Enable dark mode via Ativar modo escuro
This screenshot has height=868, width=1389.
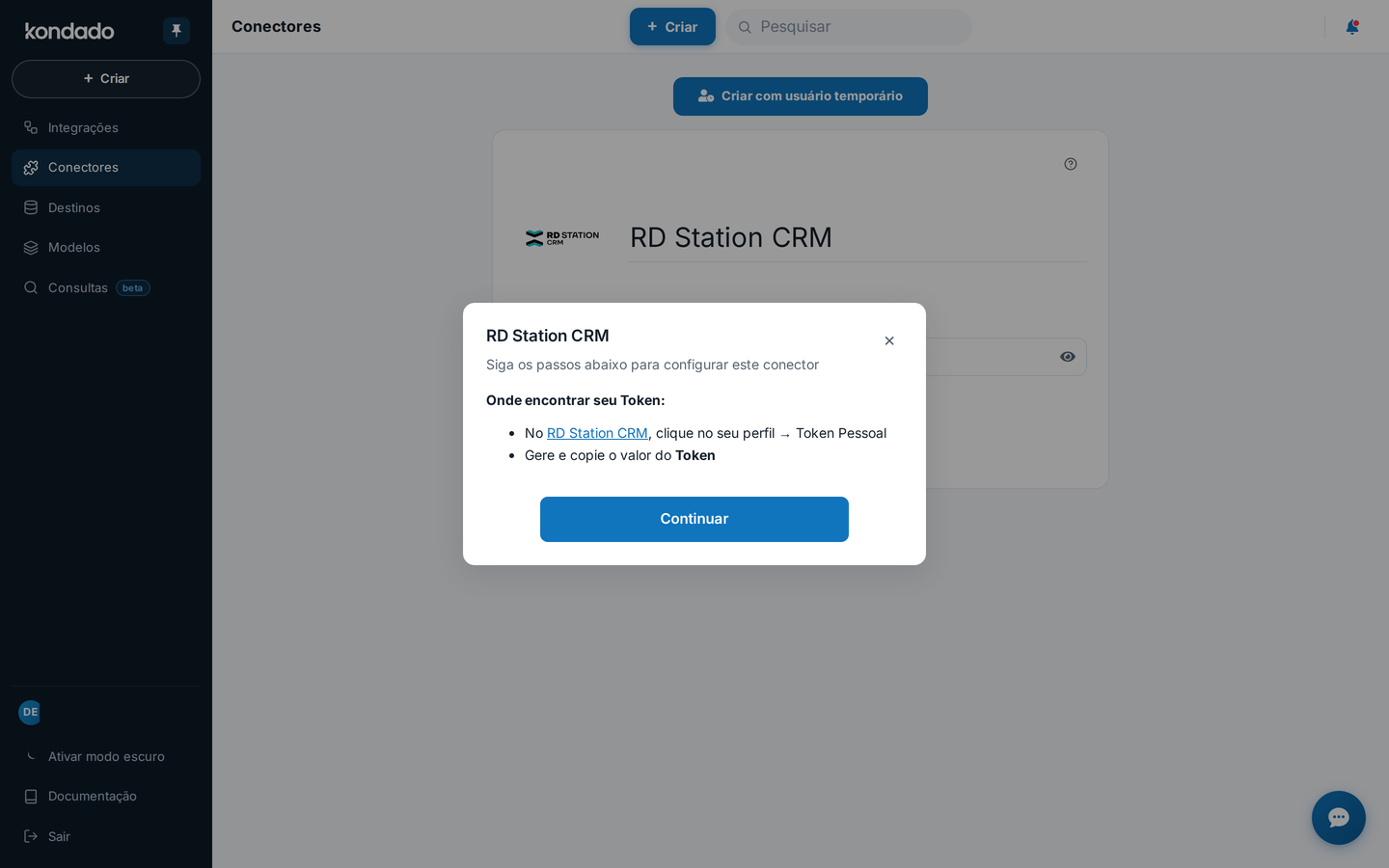[106, 756]
